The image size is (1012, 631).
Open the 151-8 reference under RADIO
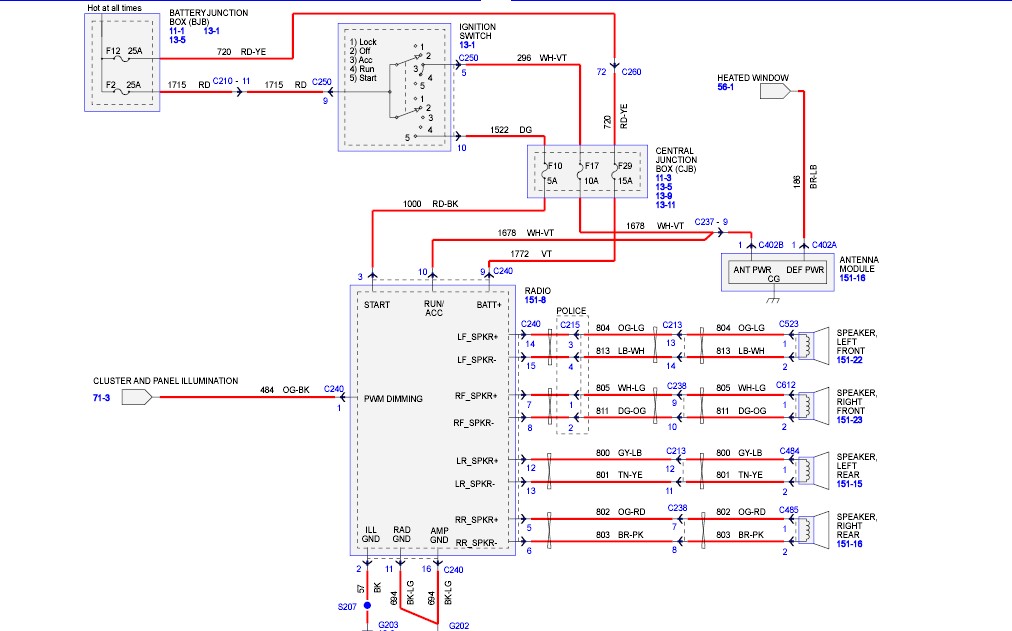(x=535, y=300)
